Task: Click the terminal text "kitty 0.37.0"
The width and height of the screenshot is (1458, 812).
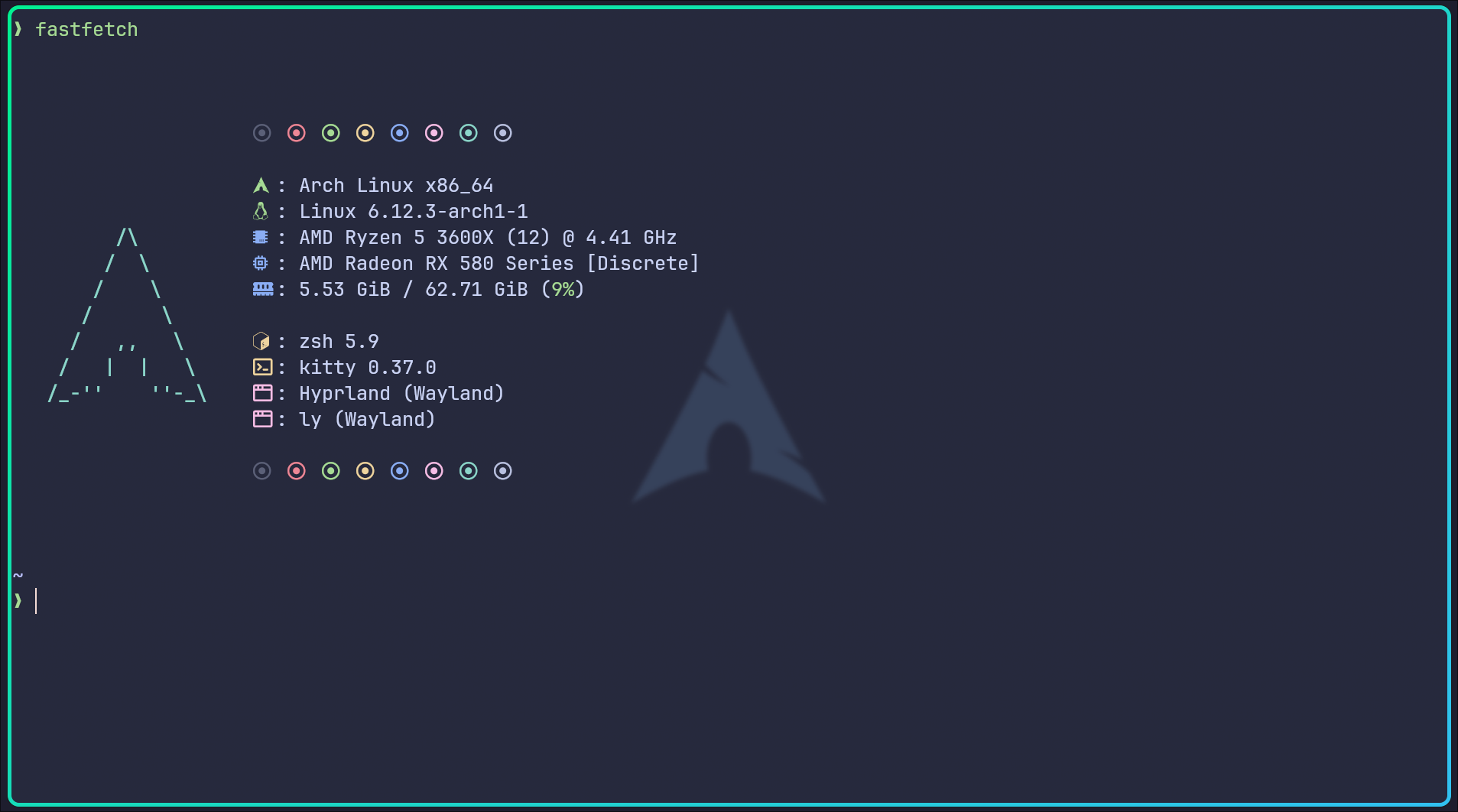Action: (368, 367)
